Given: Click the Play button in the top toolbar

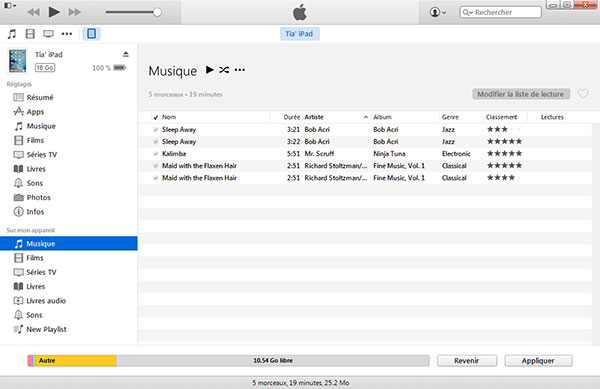Looking at the screenshot, I should point(54,12).
